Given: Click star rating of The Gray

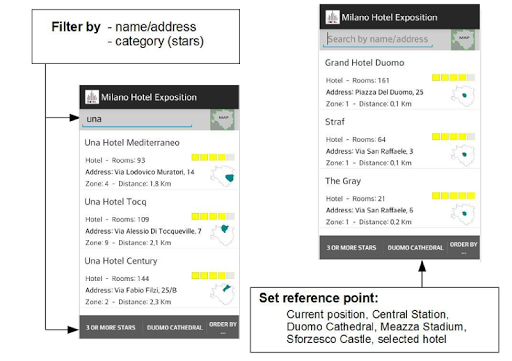Looking at the screenshot, I should click(x=453, y=196).
